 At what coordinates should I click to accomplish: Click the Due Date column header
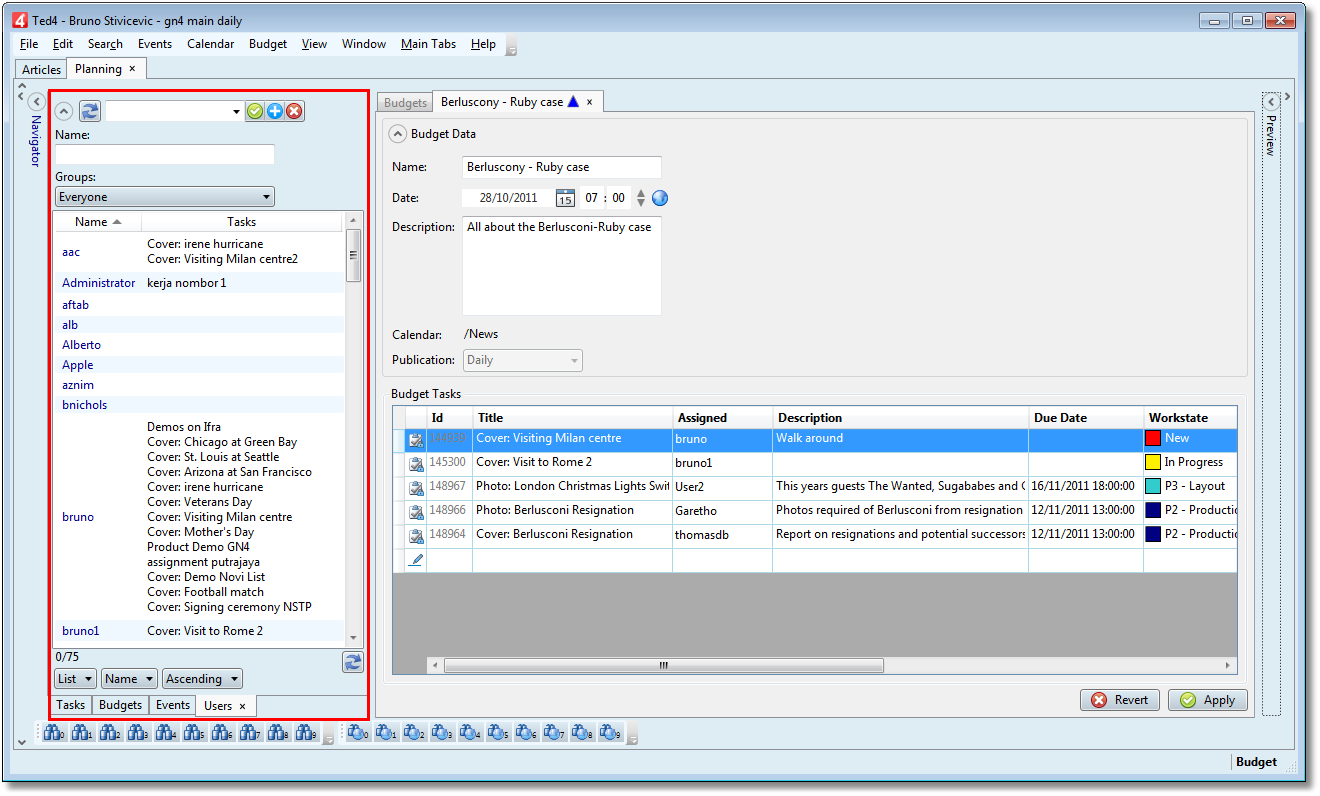coord(1086,418)
